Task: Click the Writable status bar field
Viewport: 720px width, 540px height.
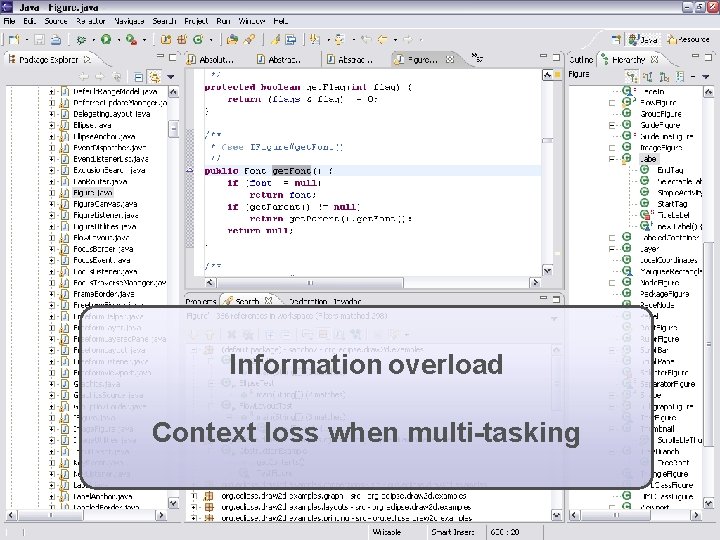Action: point(386,532)
